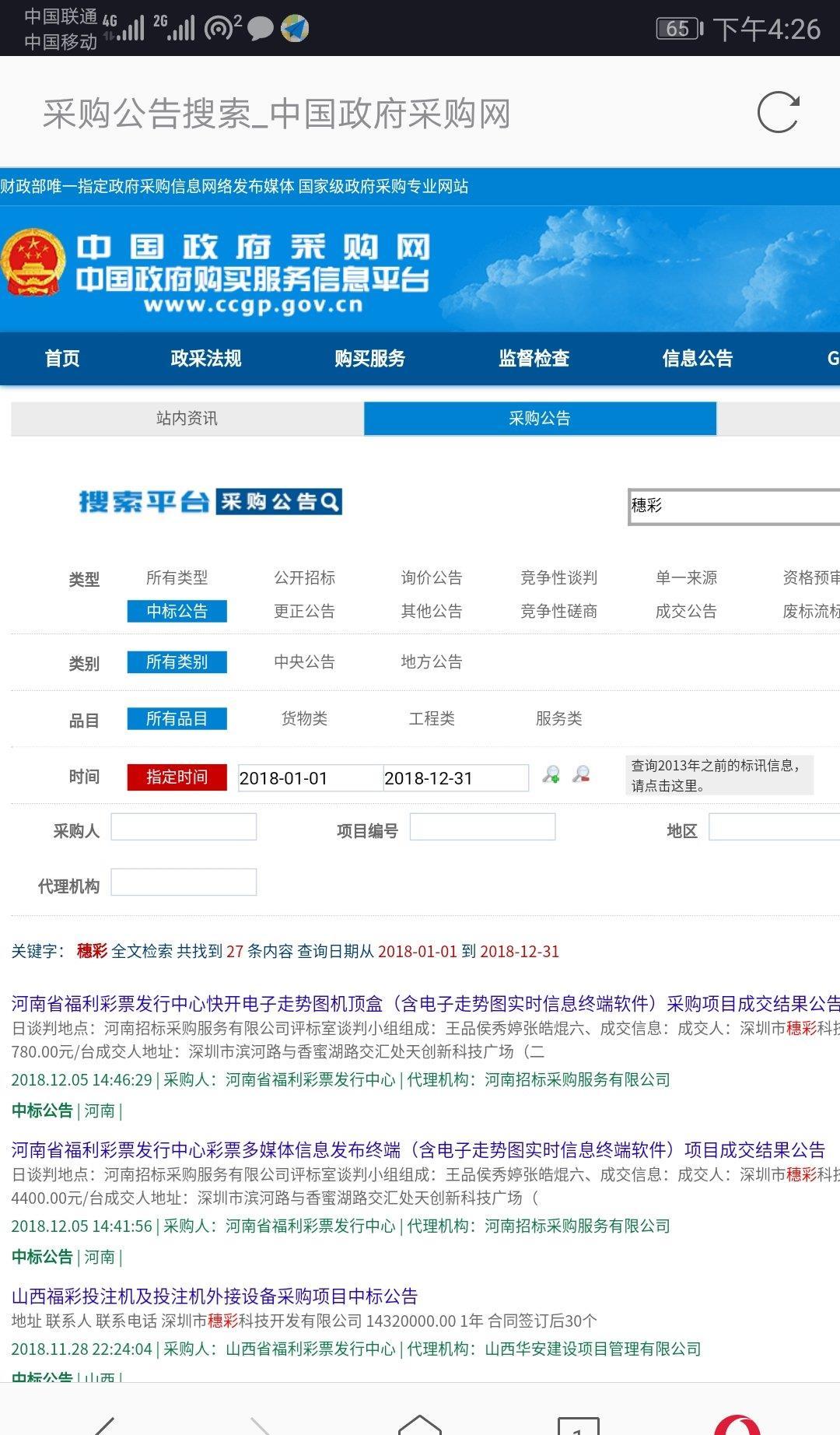This screenshot has width=840, height=1435.
Task: Select the 成交公告 type filter
Action: pyautogui.click(x=686, y=611)
